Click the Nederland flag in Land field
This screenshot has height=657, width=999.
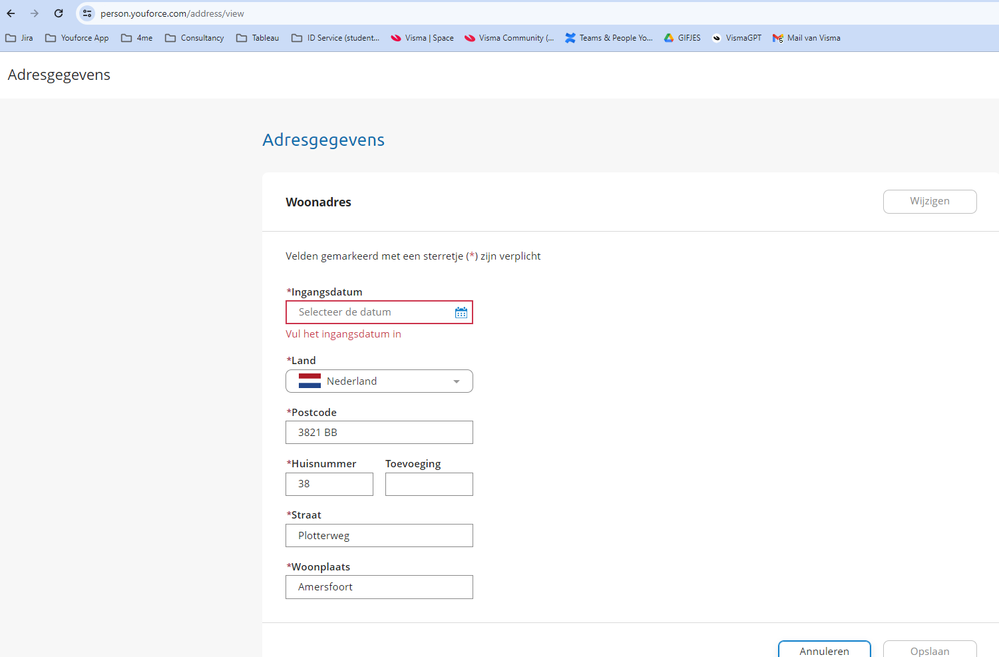[x=310, y=381]
